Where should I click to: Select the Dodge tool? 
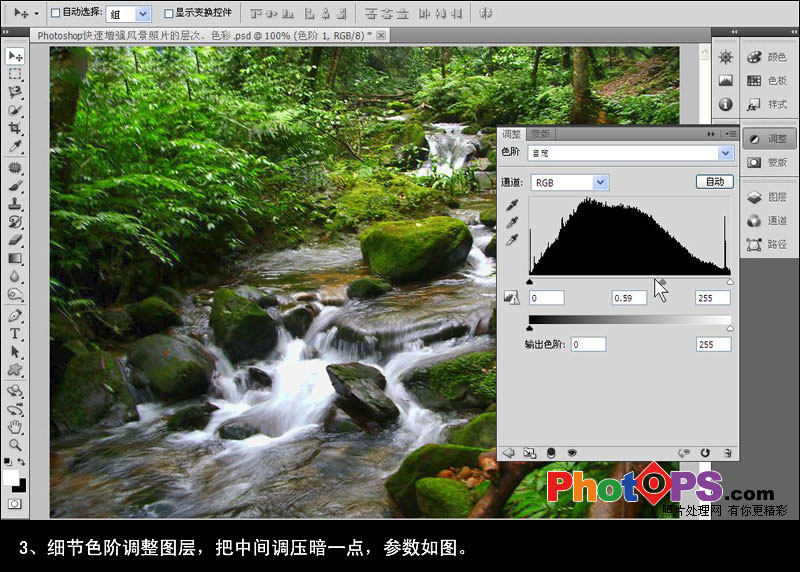(x=15, y=295)
